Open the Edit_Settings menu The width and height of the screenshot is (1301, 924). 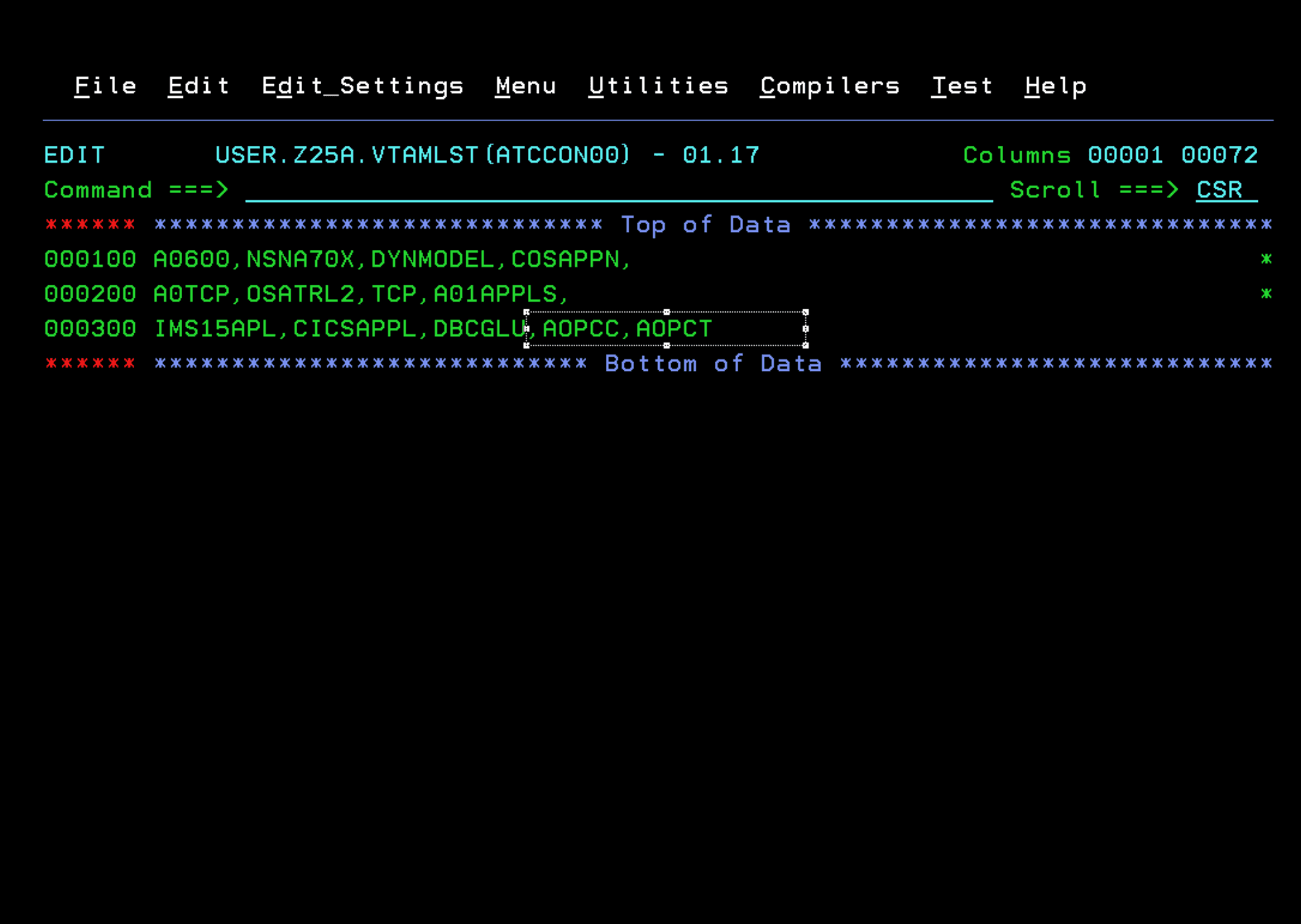362,85
